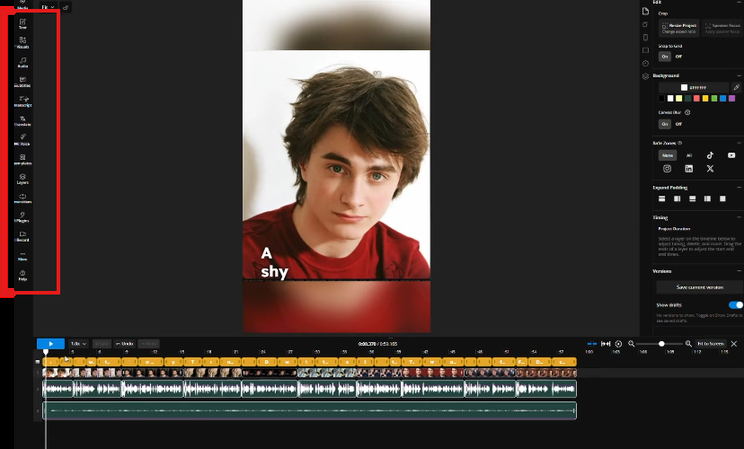Open the Translate tool in the sidebar
Viewport: 744px width, 449px height.
(22, 121)
